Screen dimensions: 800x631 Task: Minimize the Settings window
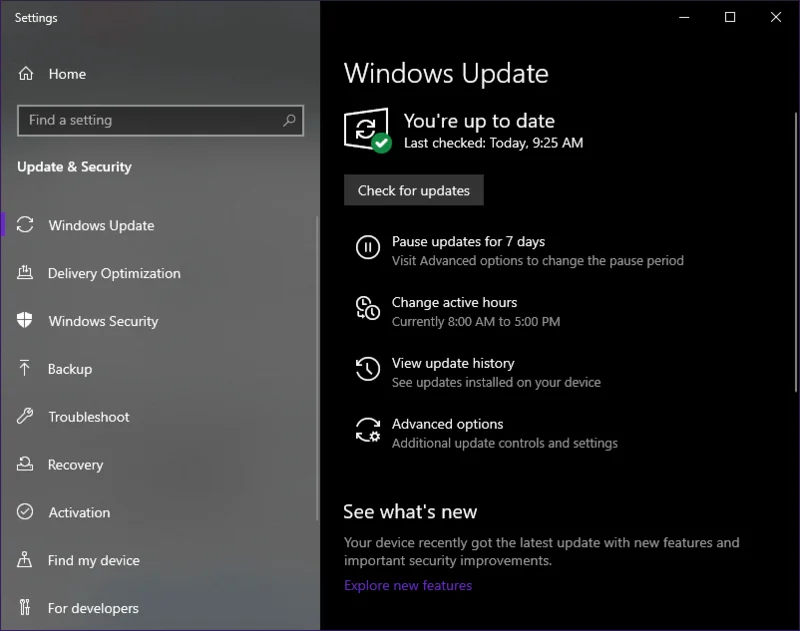click(684, 17)
